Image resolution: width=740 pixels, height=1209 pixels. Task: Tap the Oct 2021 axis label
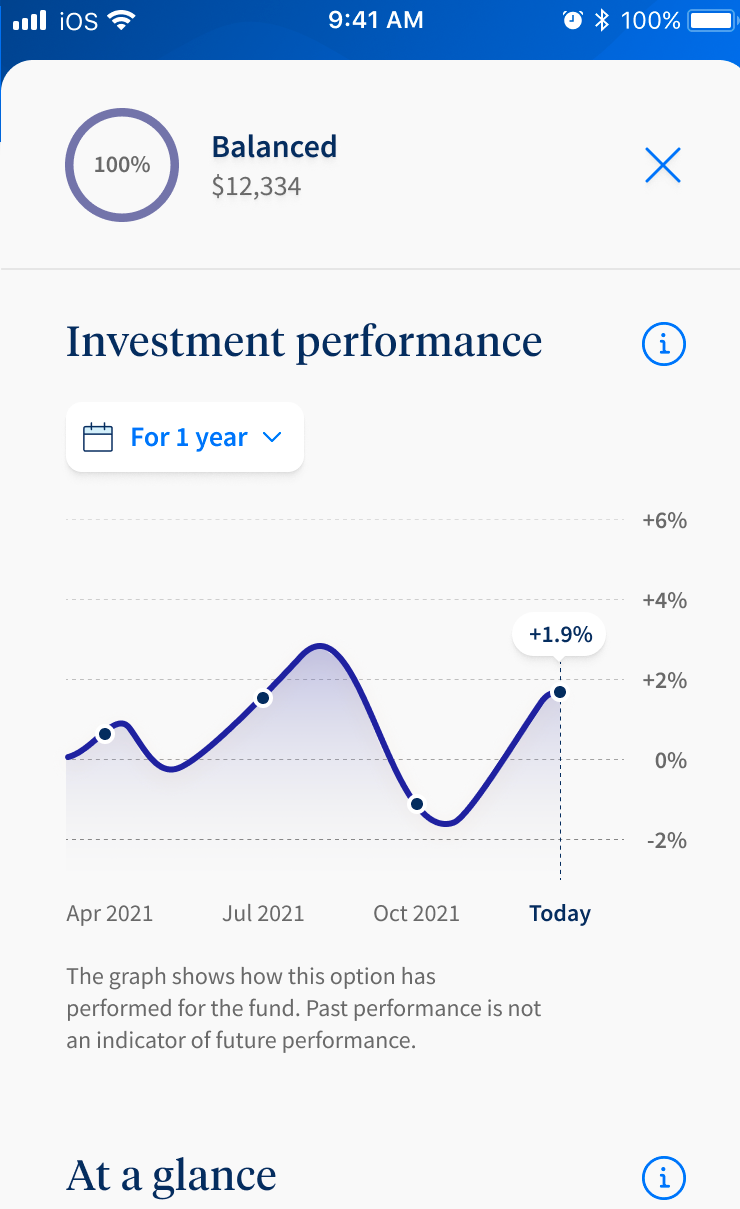[416, 913]
